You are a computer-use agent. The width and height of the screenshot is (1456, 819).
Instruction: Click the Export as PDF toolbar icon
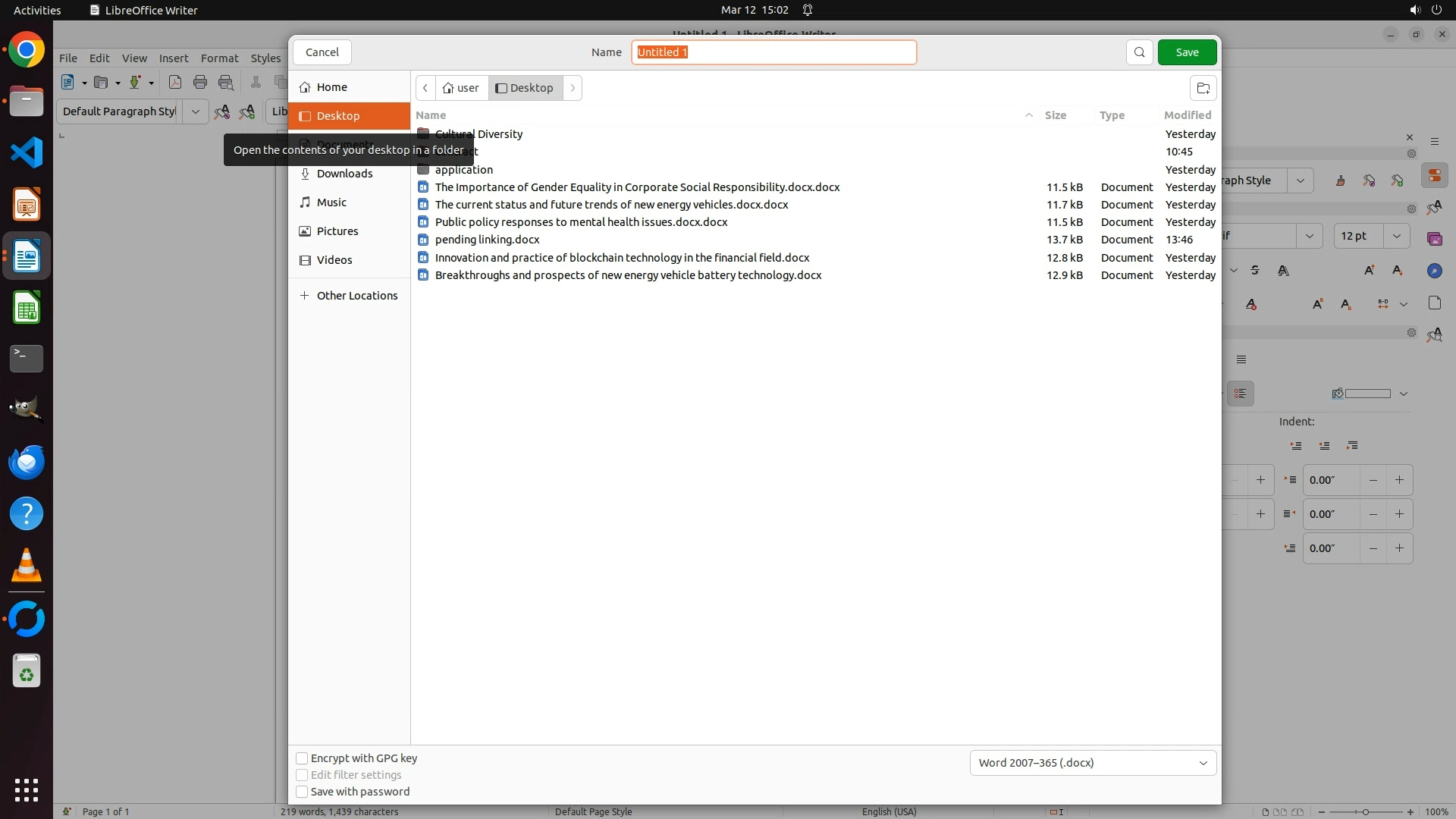coord(175,83)
